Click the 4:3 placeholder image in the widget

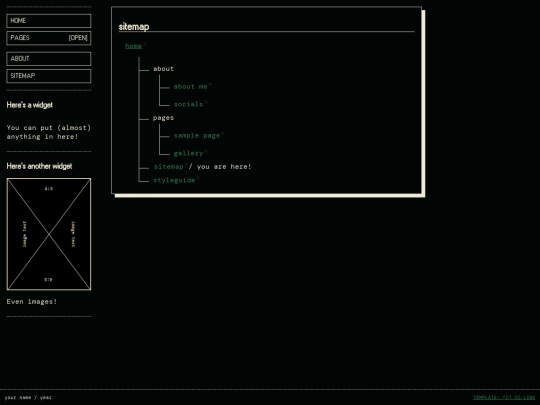(49, 234)
